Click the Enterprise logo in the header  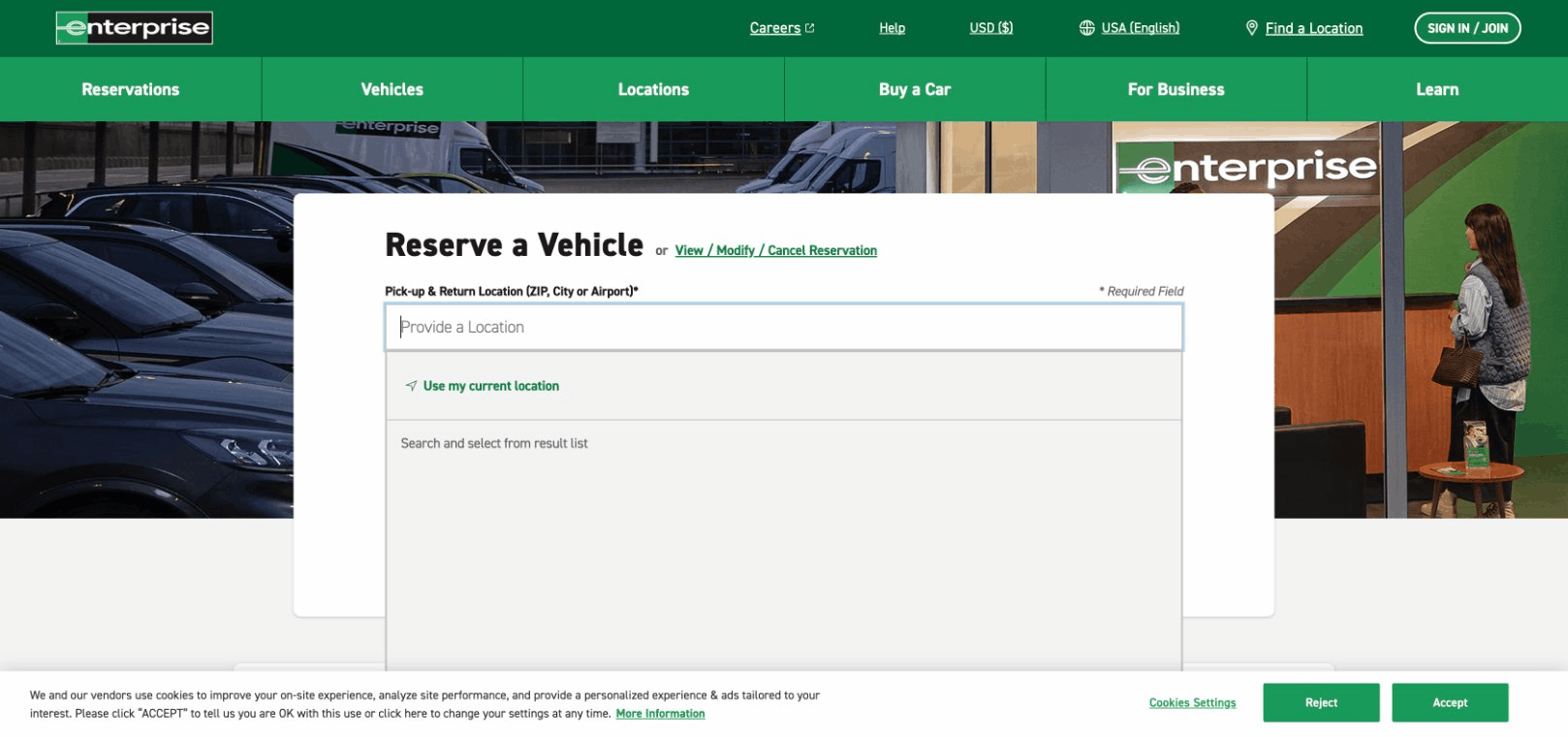134,28
